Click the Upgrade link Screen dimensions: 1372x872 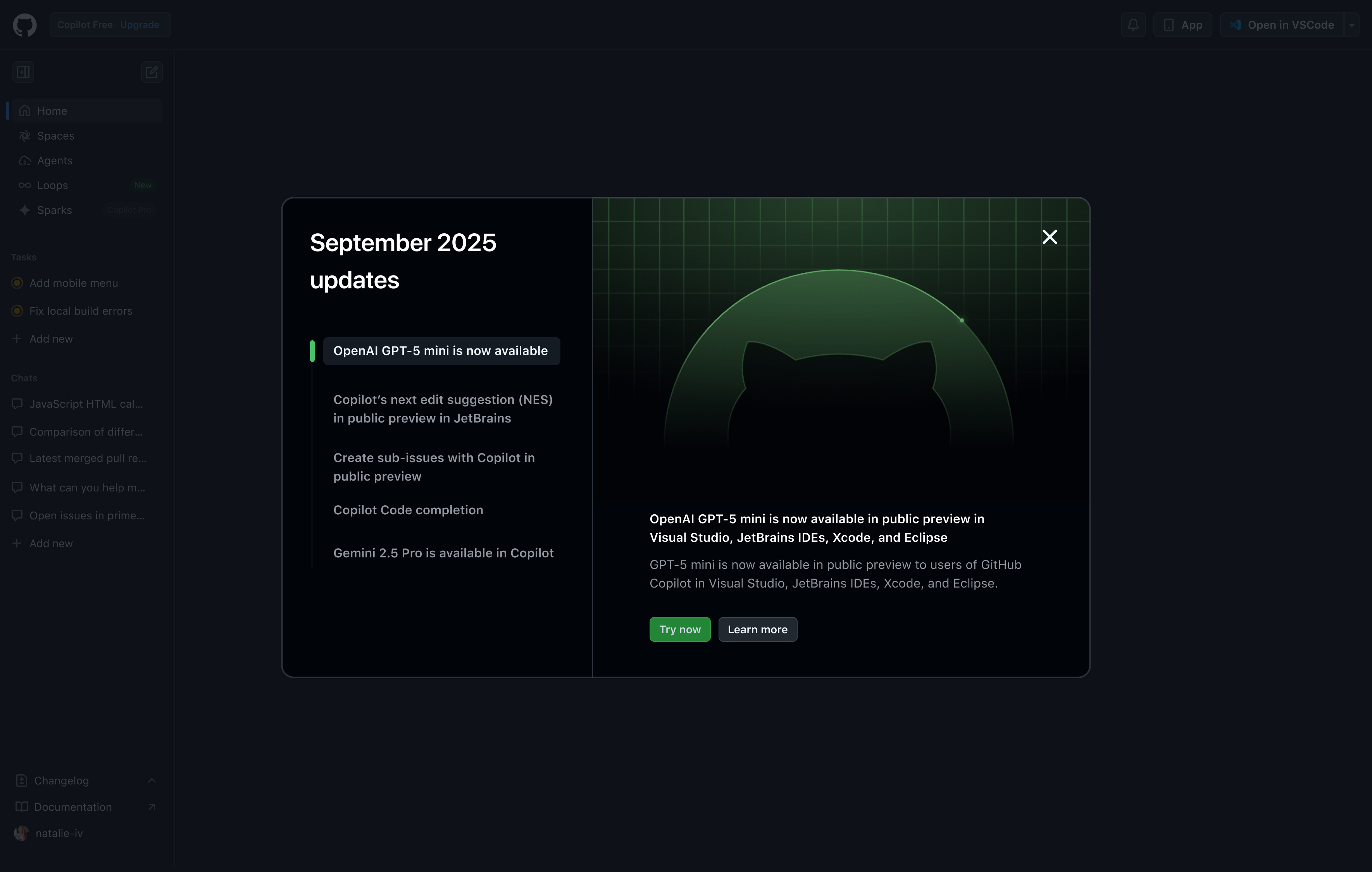click(140, 25)
